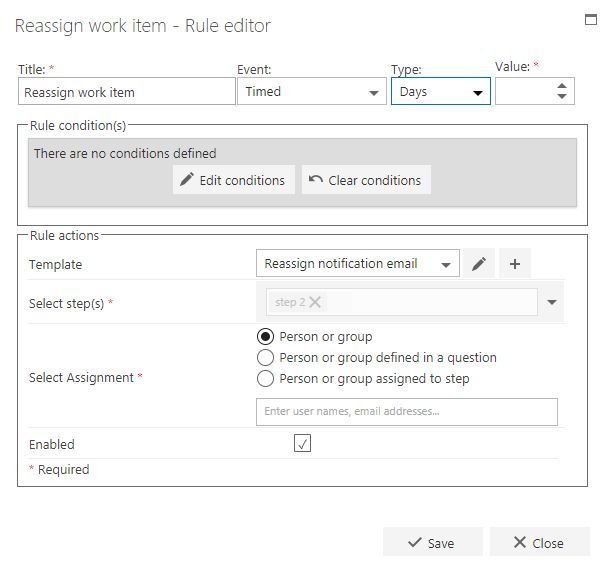Screen dimensions: 609x573
Task: Expand the Select step(s) dropdown arrow
Action: pos(552,302)
